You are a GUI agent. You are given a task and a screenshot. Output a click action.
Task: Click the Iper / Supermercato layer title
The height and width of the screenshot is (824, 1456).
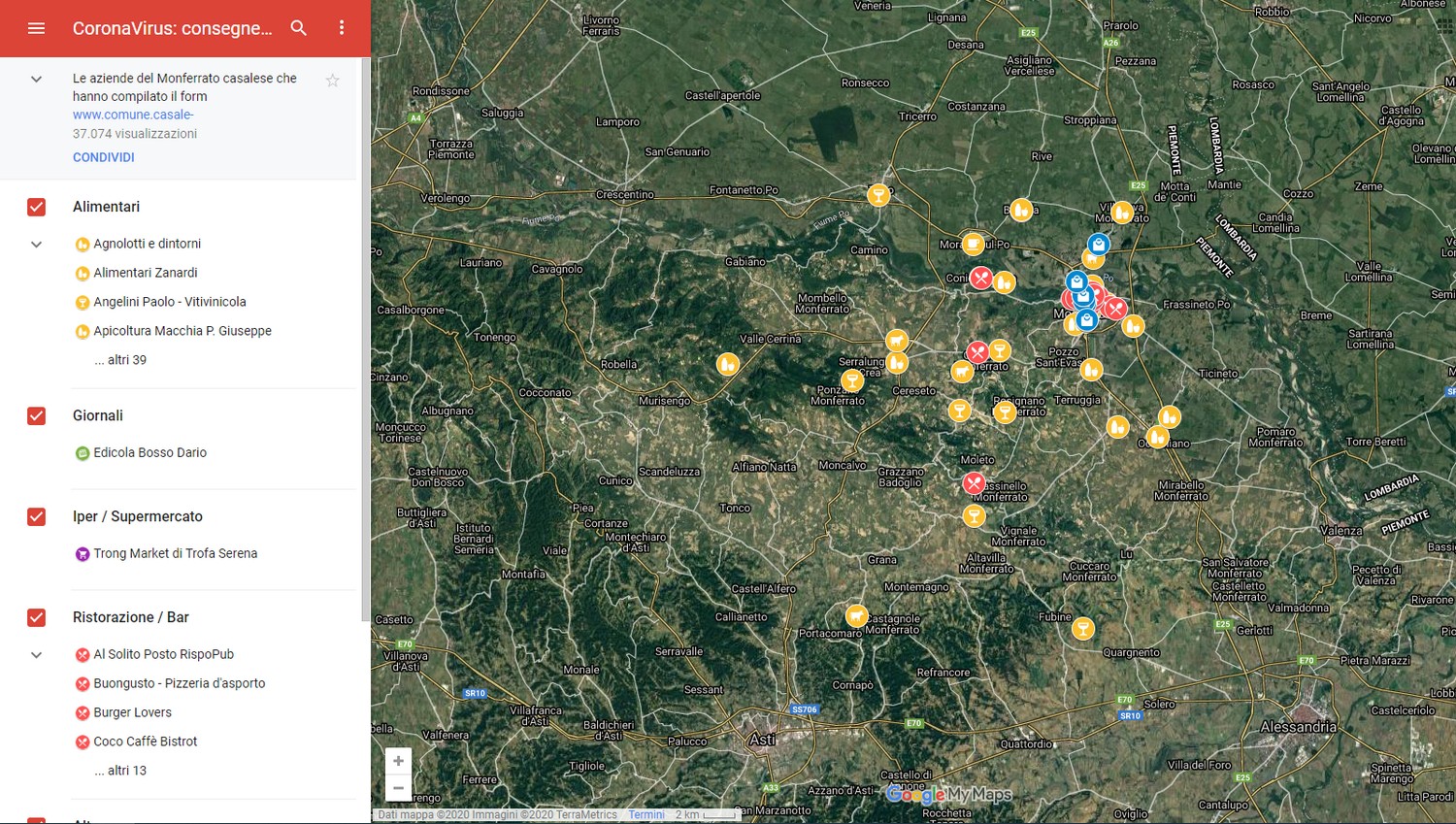coord(138,516)
